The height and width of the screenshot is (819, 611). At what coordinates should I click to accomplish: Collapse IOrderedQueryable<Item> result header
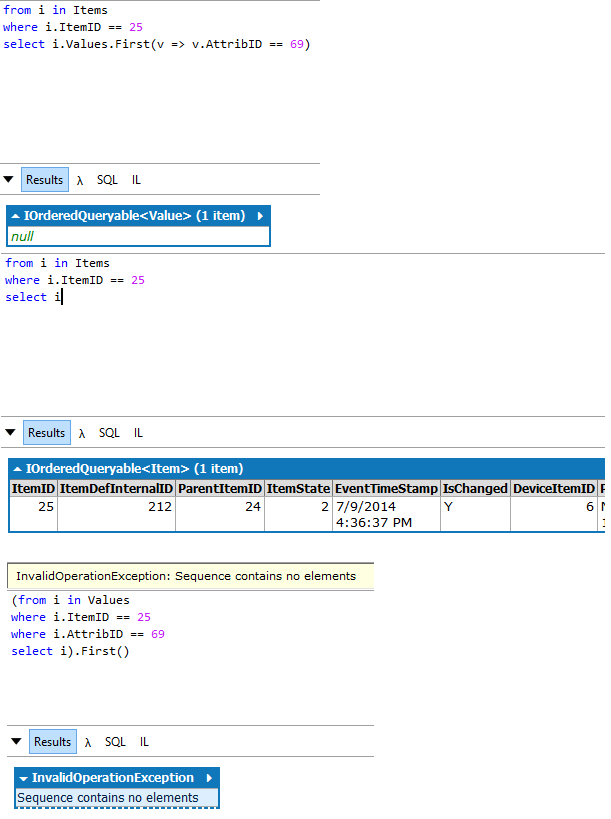tap(17, 469)
